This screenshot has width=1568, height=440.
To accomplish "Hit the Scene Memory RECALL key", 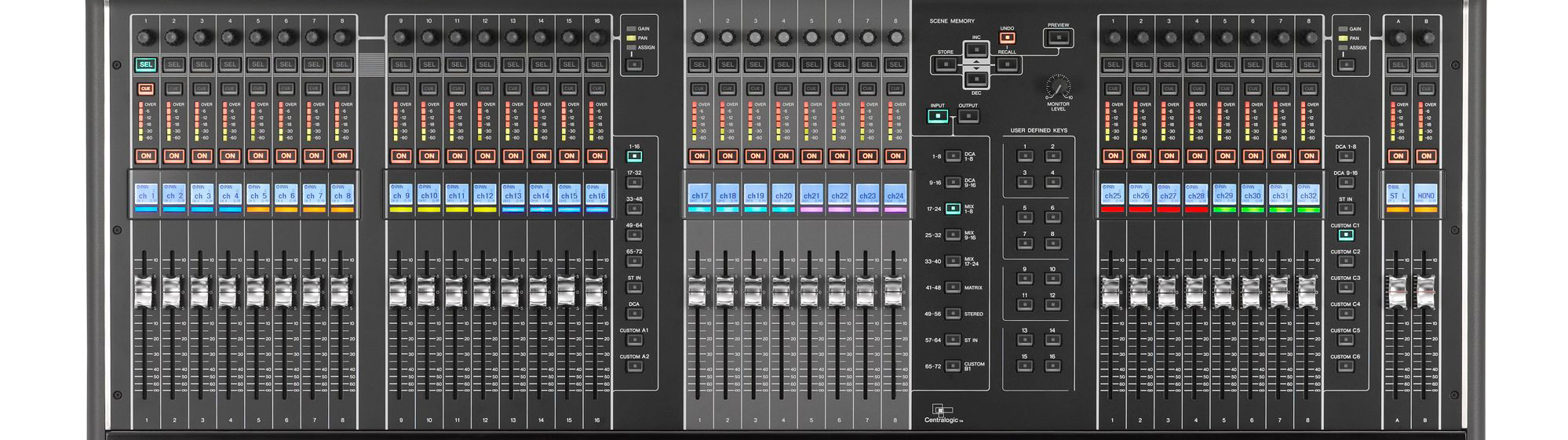I will (x=1008, y=64).
